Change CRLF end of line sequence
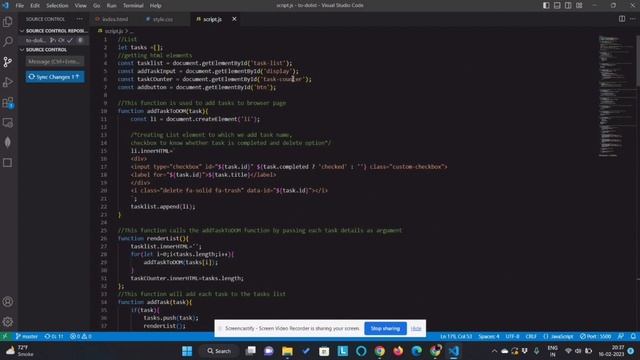 click(531, 336)
